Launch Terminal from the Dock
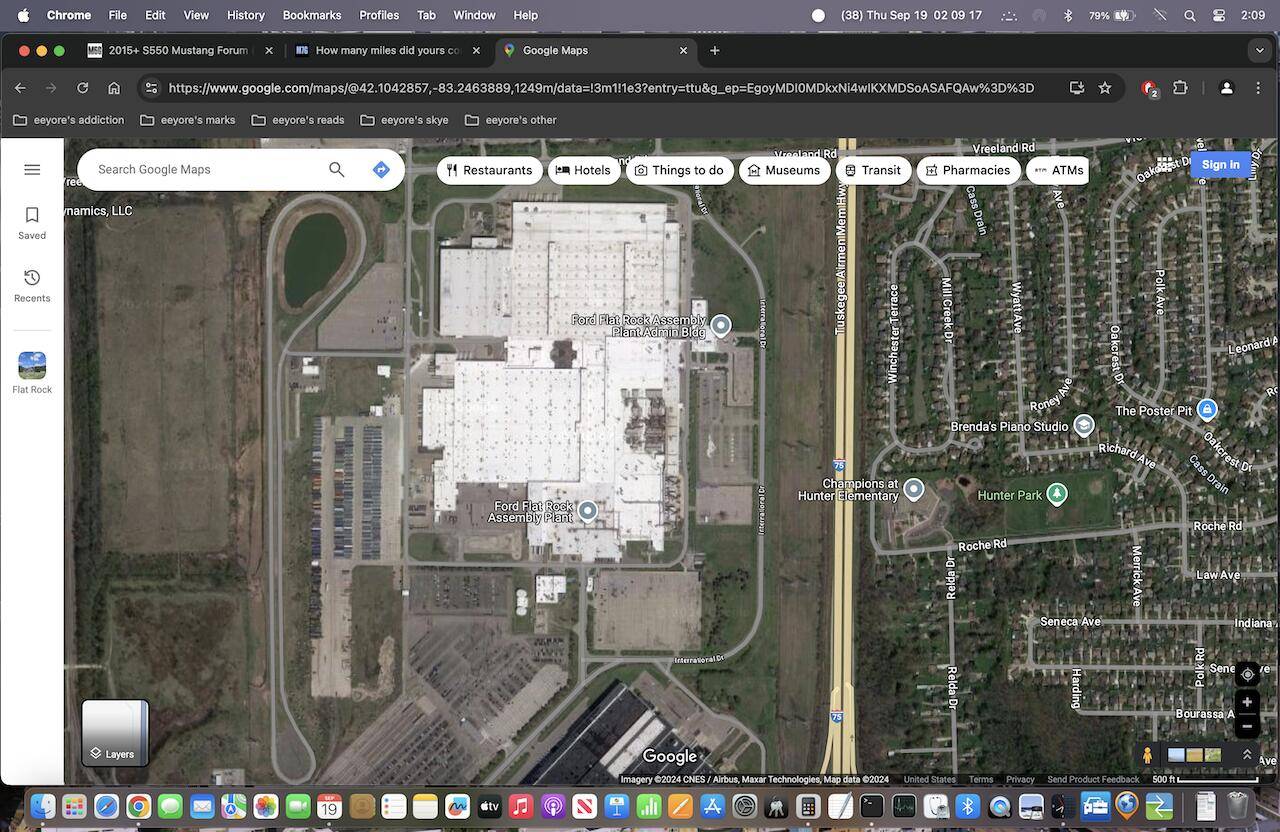 tap(872, 806)
